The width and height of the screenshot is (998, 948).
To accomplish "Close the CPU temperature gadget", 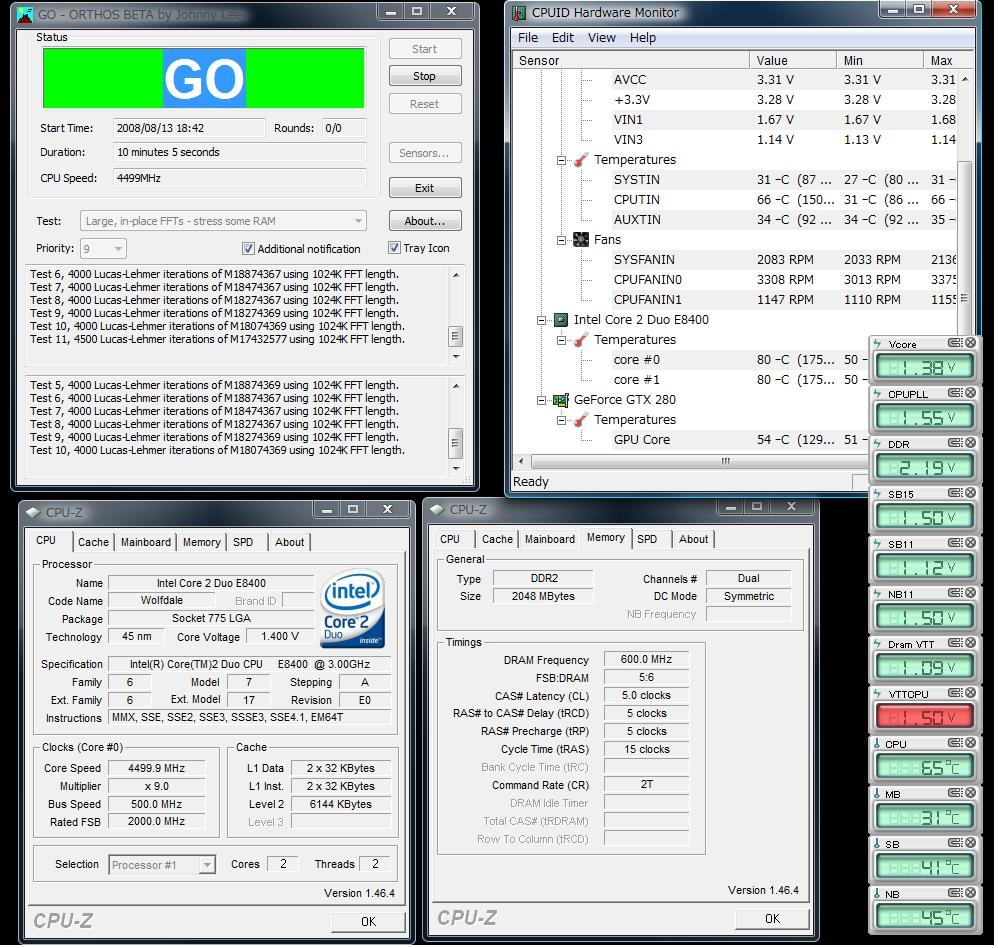I will (x=970, y=744).
